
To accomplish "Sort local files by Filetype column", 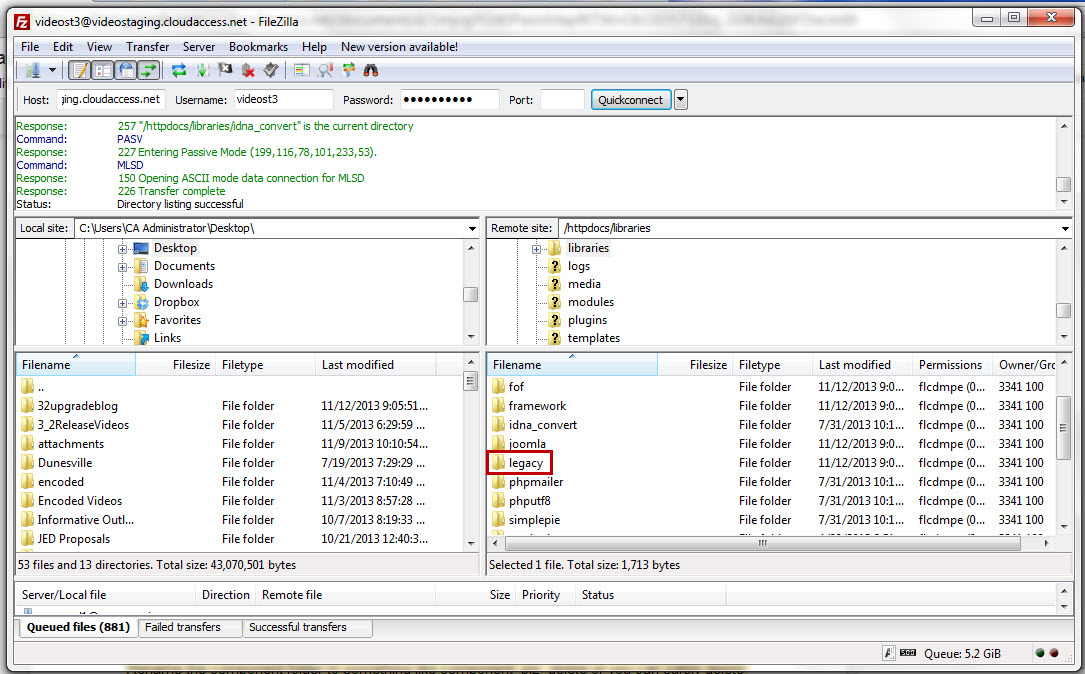I will tap(266, 365).
